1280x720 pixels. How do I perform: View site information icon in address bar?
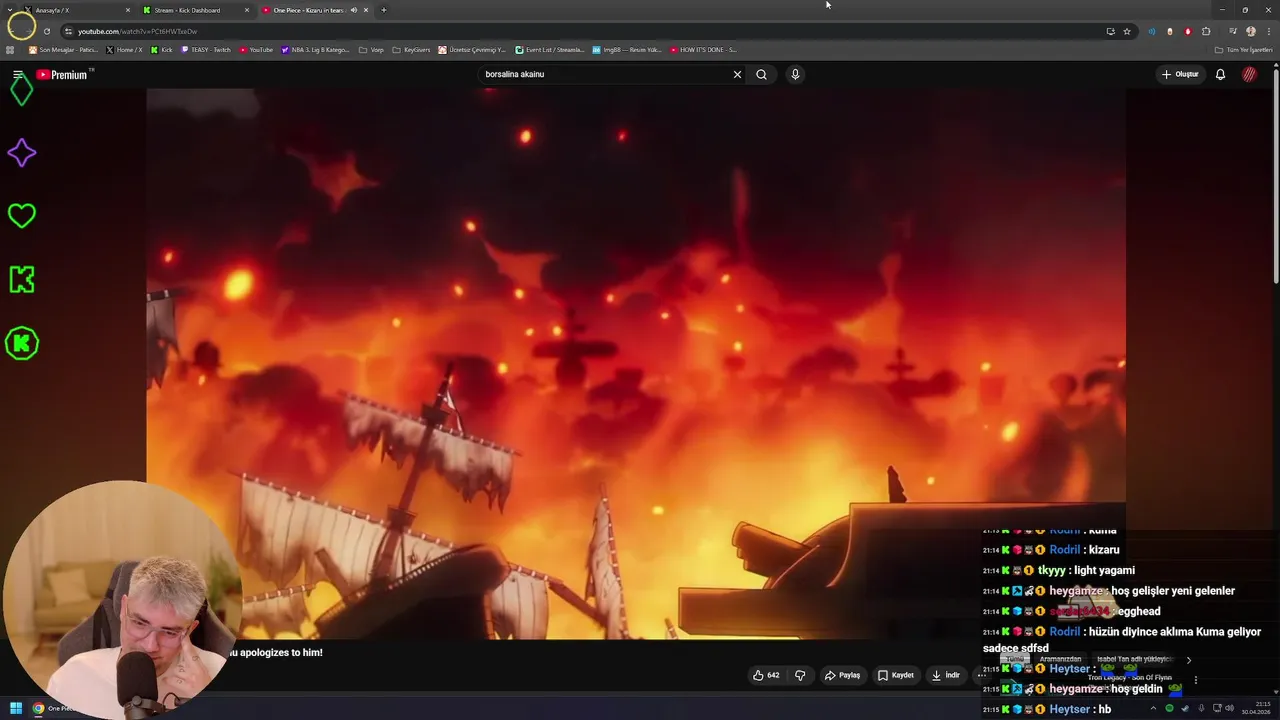pyautogui.click(x=68, y=31)
